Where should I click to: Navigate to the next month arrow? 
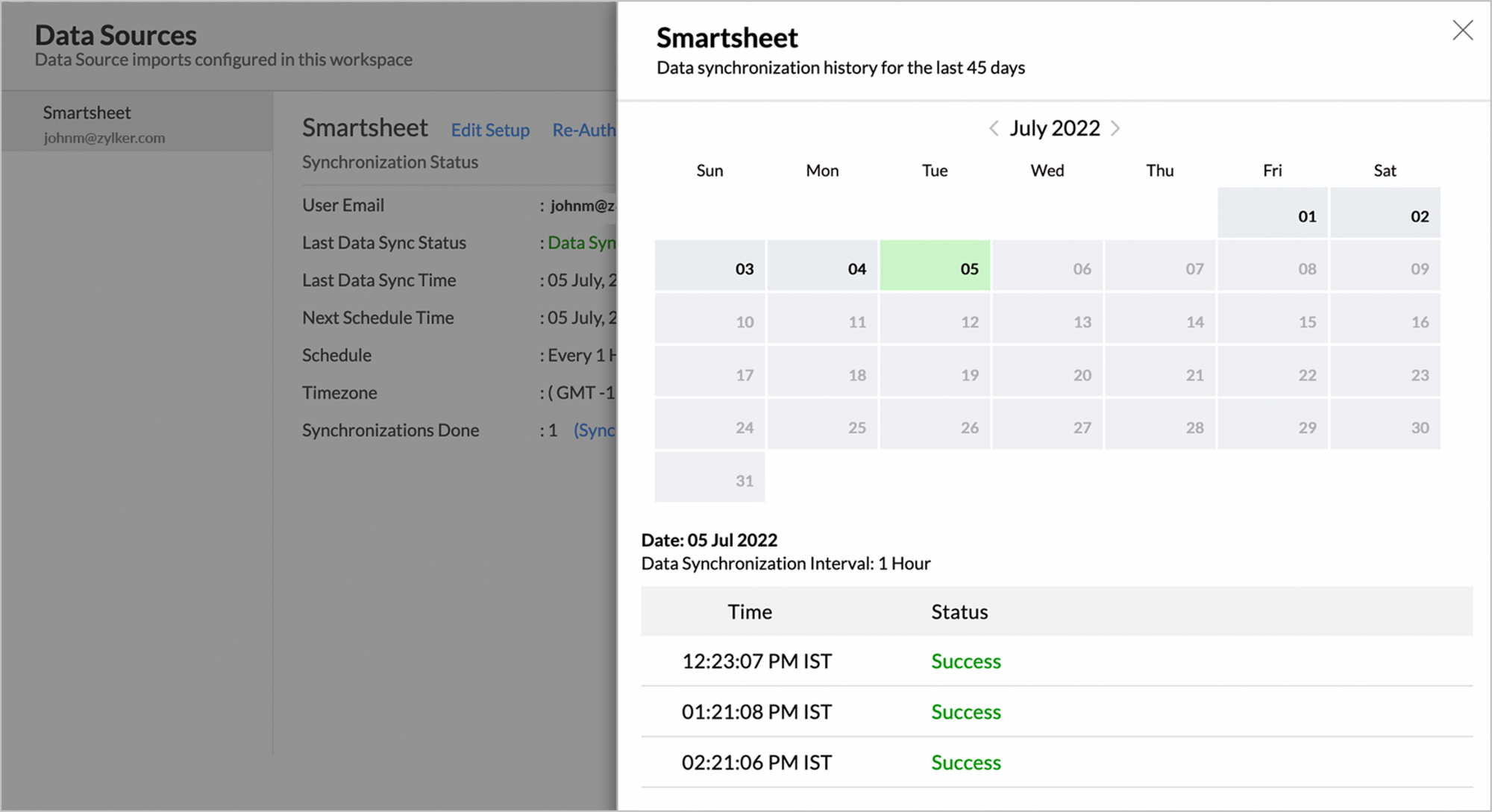[1115, 128]
